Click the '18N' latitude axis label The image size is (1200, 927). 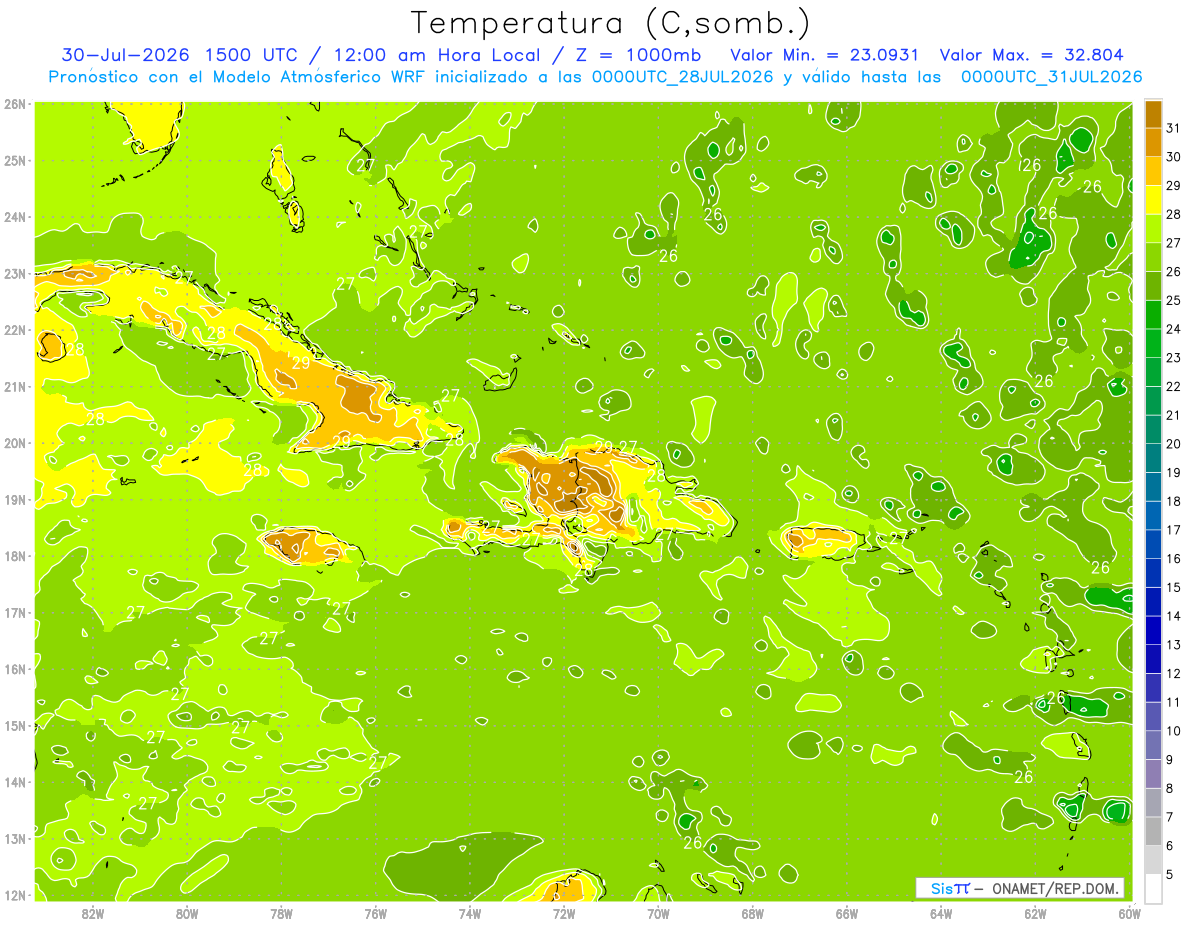click(16, 556)
